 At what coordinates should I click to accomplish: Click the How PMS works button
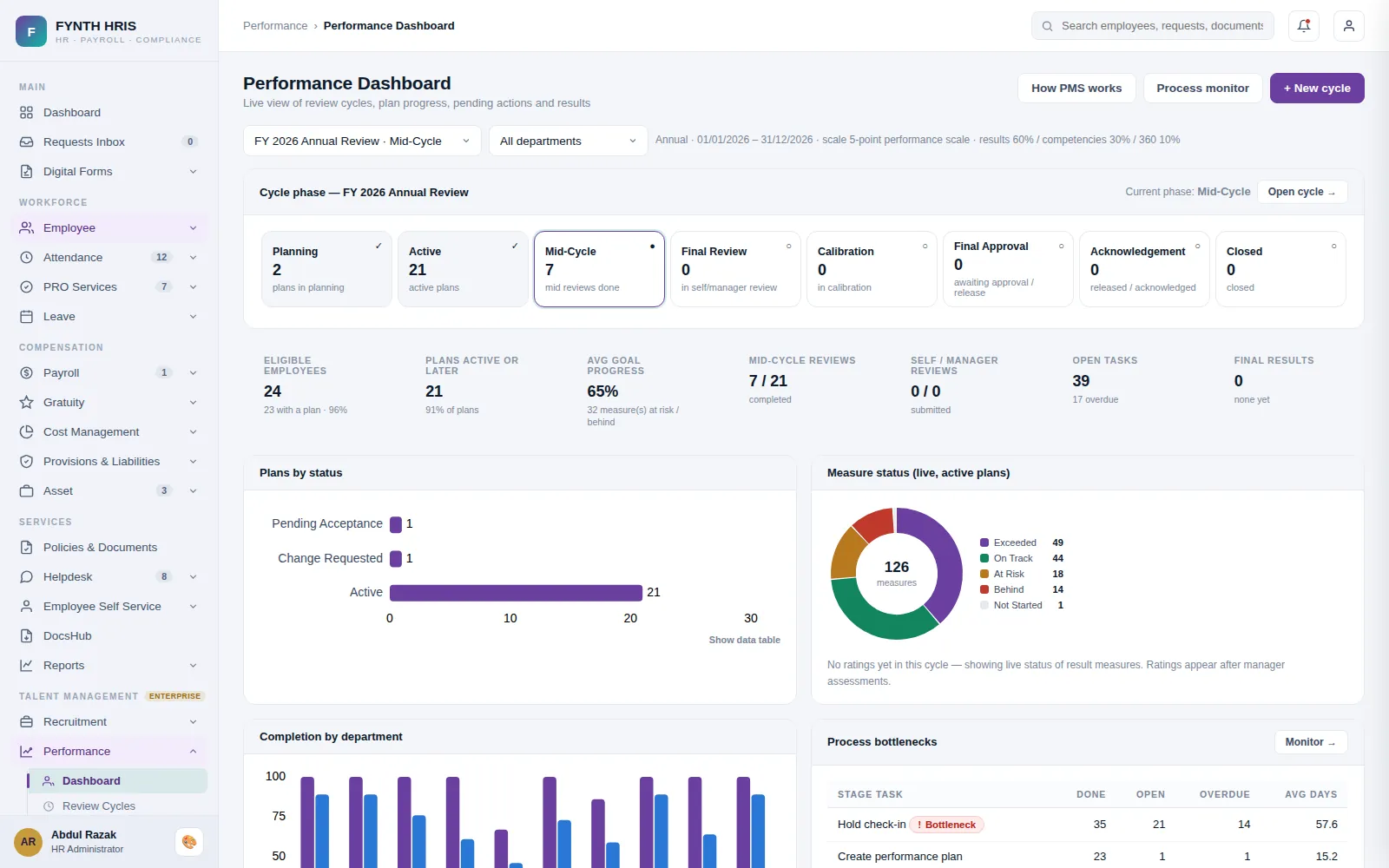1076,89
